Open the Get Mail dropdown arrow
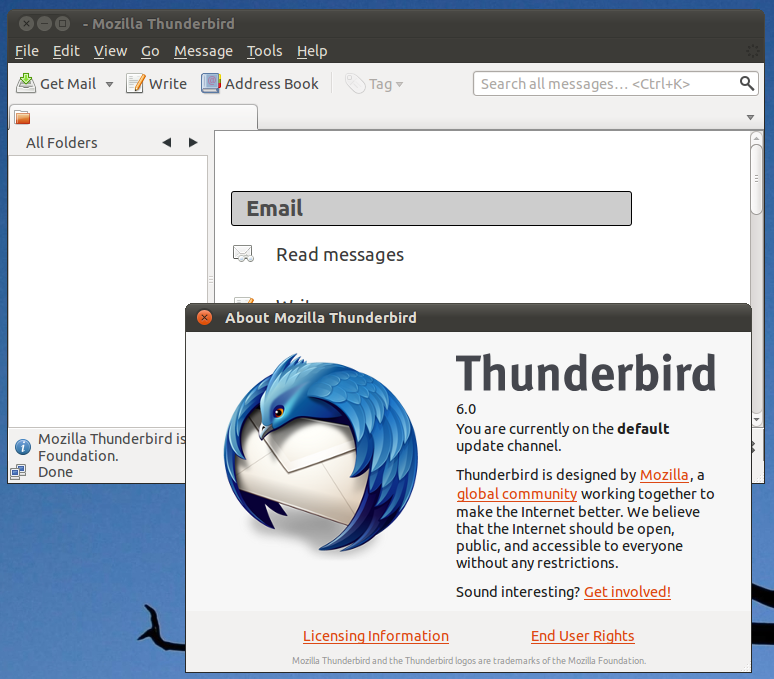Image resolution: width=774 pixels, height=679 pixels. [109, 84]
